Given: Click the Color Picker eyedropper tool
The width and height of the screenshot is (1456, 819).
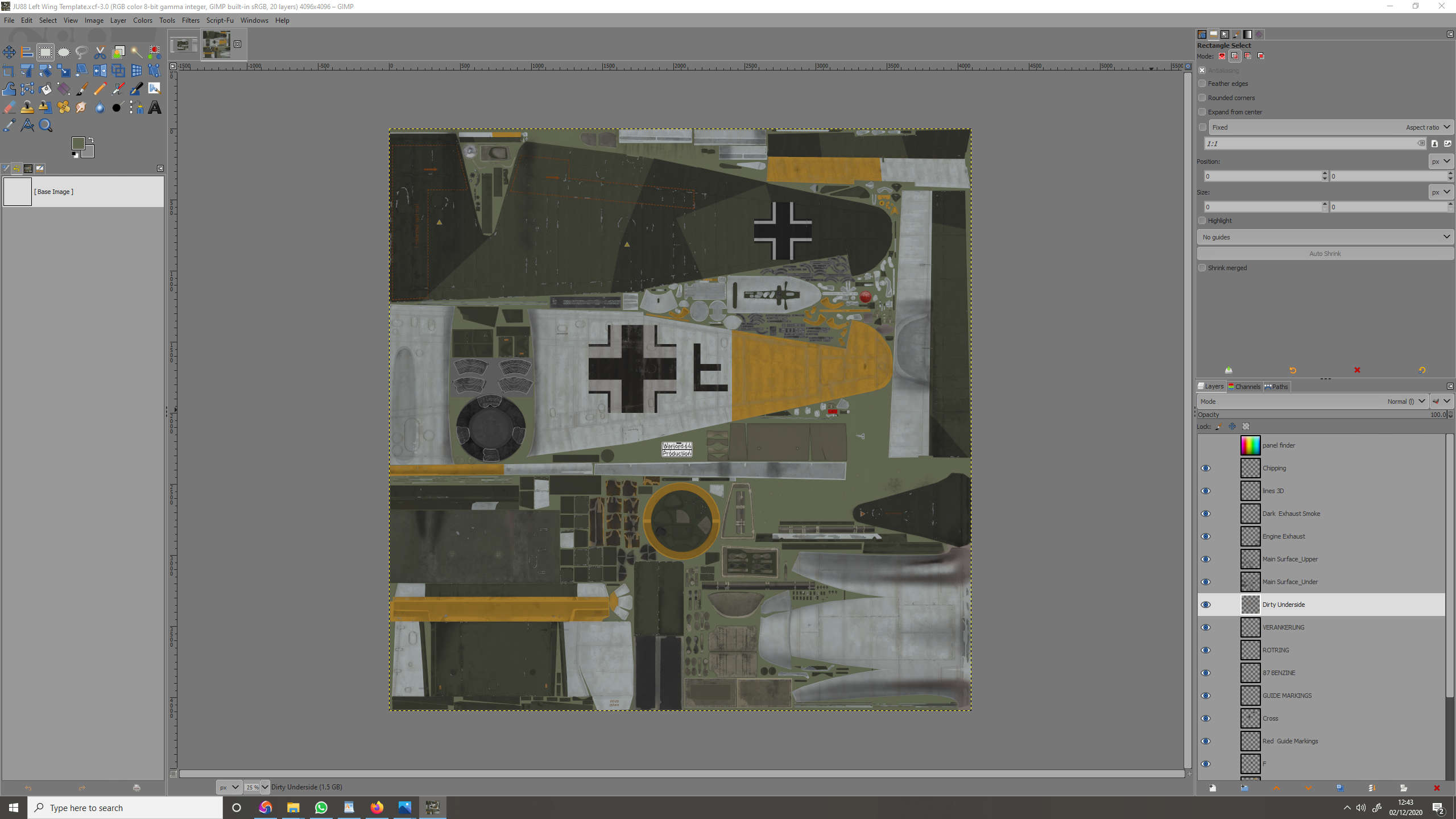Looking at the screenshot, I should coord(9,125).
